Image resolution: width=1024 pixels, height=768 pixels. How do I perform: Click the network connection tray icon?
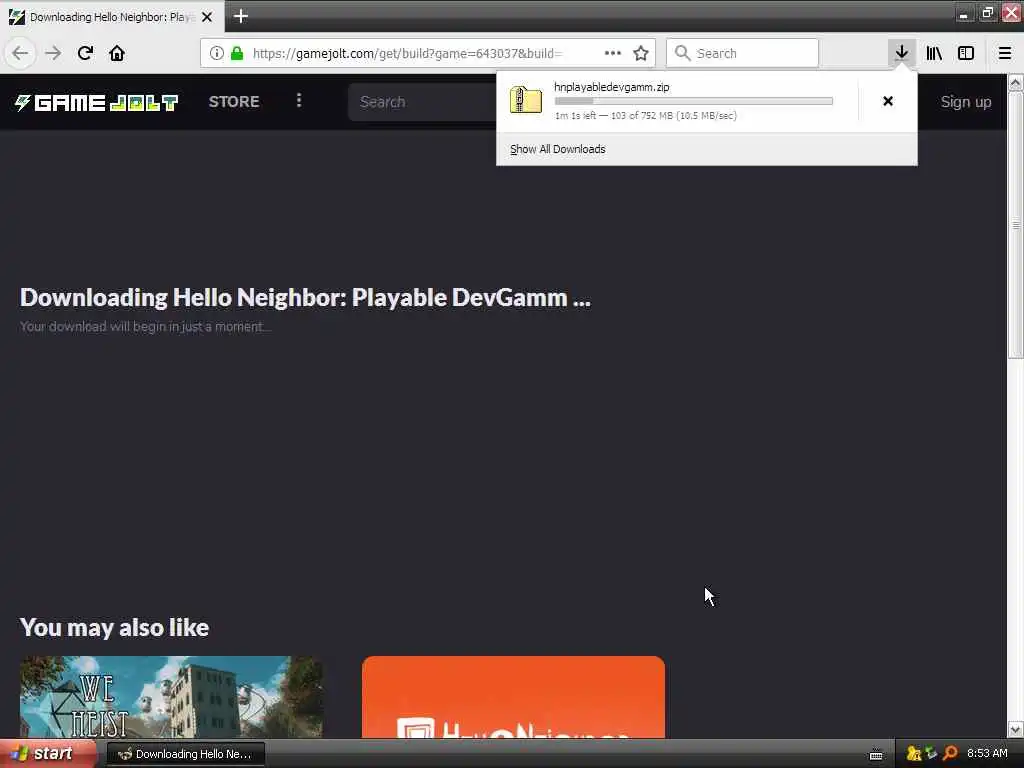(931, 754)
